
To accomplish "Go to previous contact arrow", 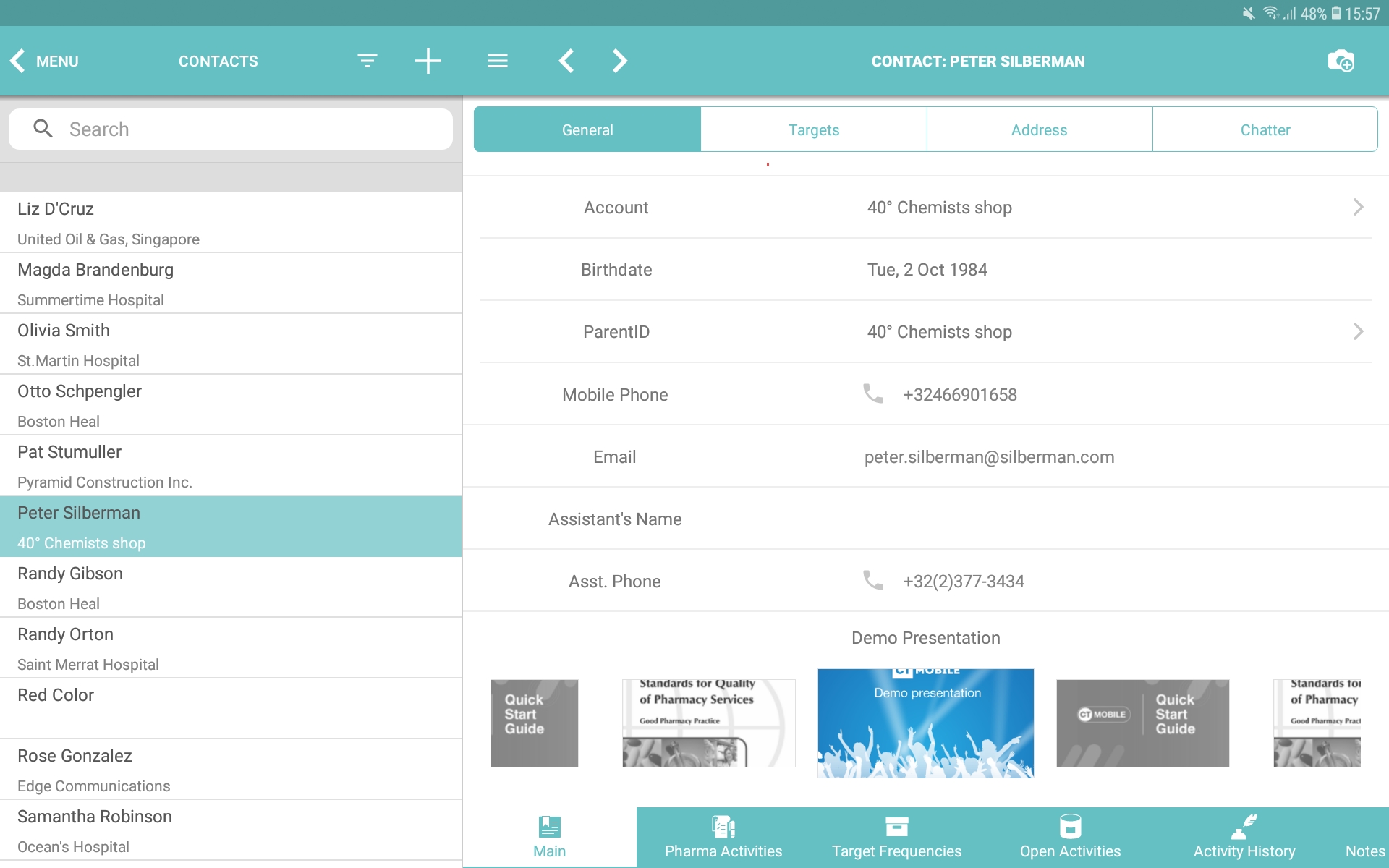I will click(x=566, y=61).
